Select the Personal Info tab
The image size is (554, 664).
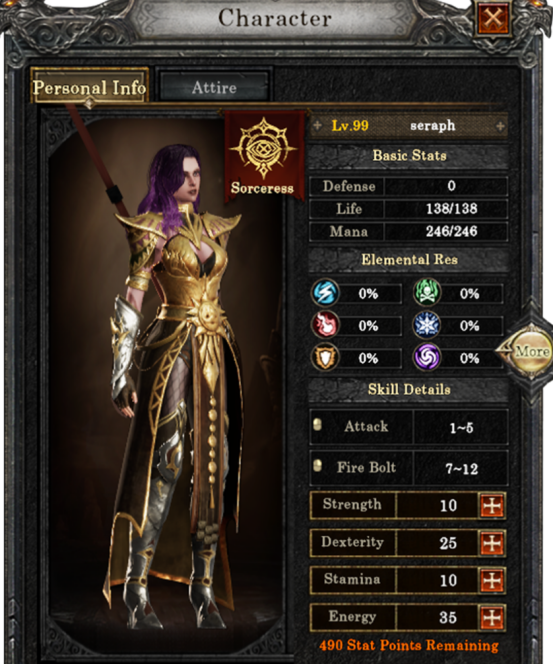(89, 87)
